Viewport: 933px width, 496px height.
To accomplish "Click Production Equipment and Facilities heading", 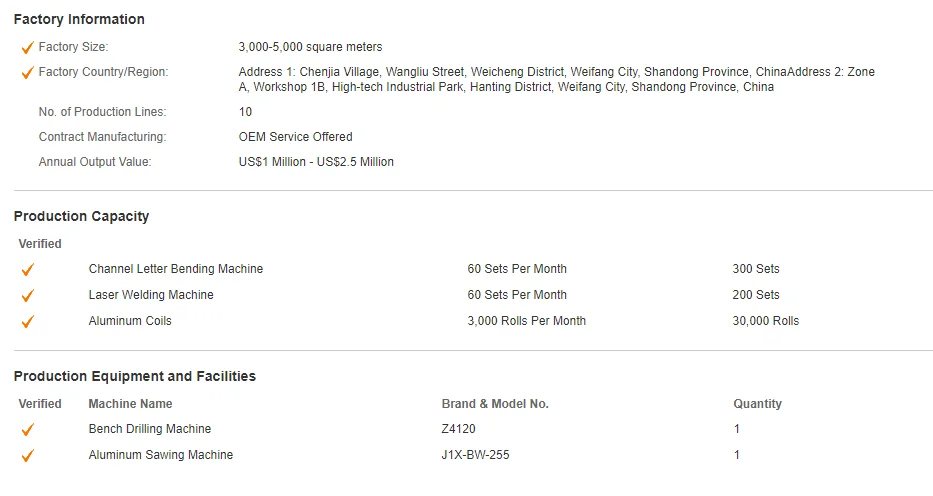I will [135, 376].
